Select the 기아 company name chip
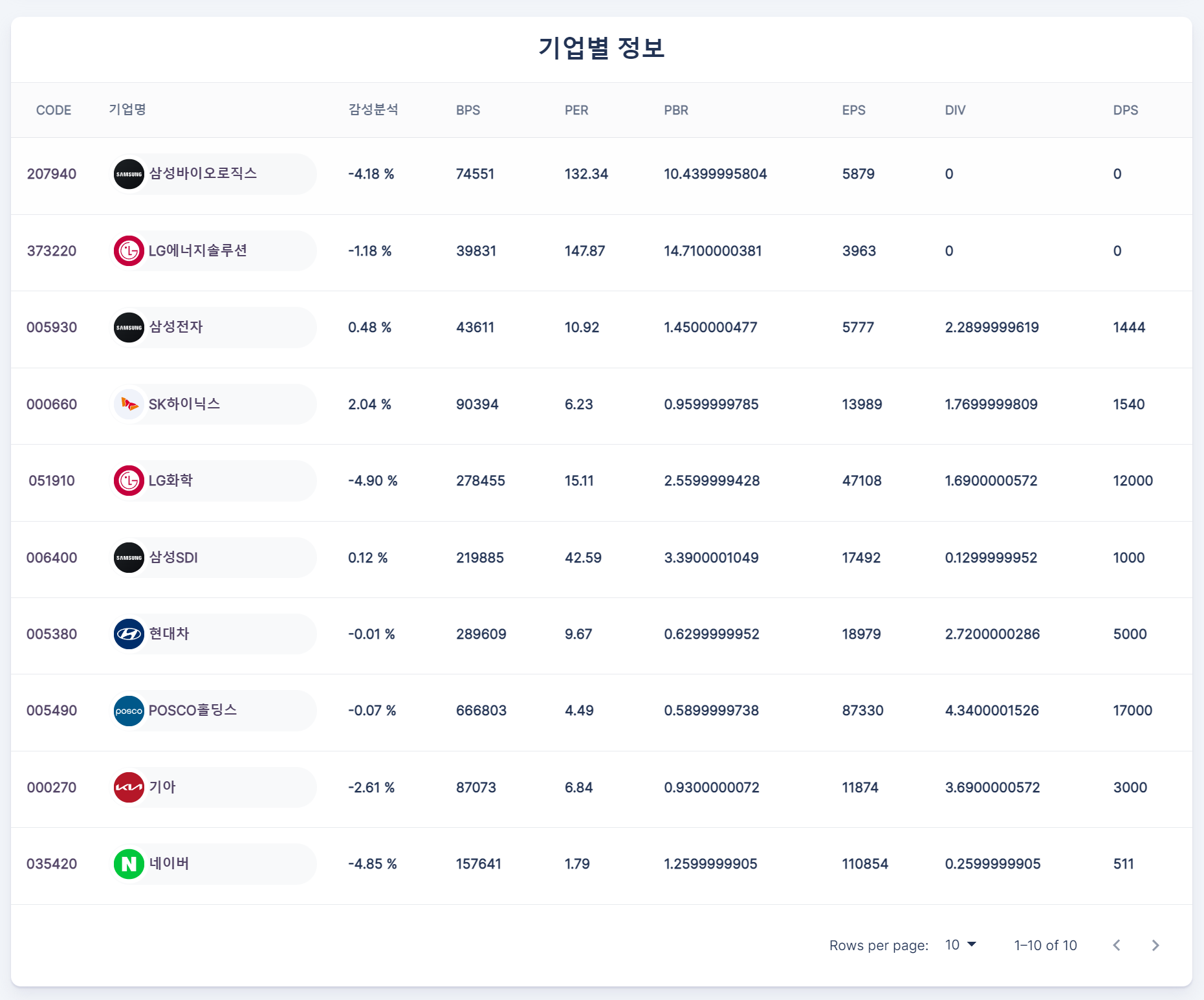 pos(213,787)
